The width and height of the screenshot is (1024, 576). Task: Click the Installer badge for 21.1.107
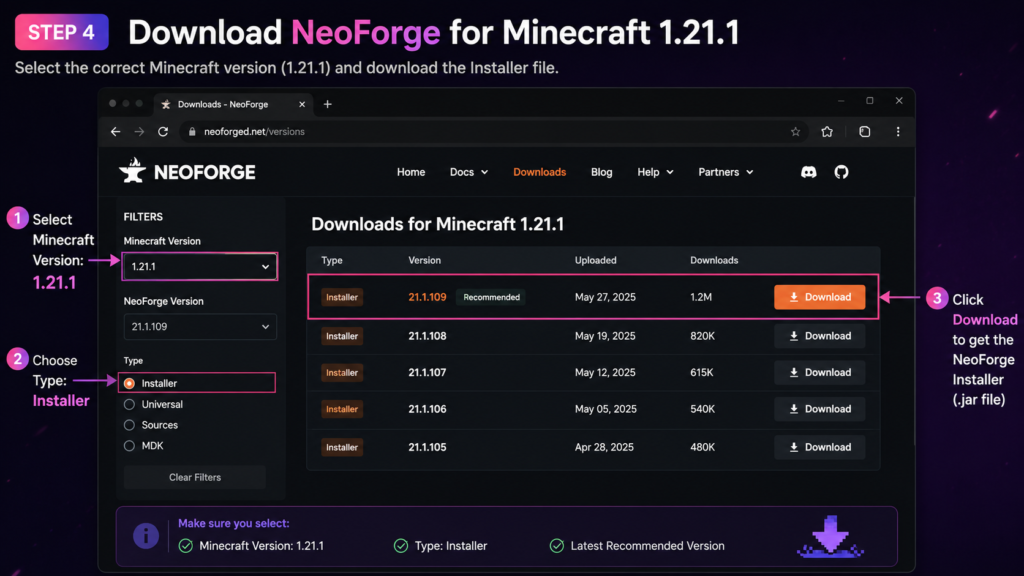tap(342, 373)
